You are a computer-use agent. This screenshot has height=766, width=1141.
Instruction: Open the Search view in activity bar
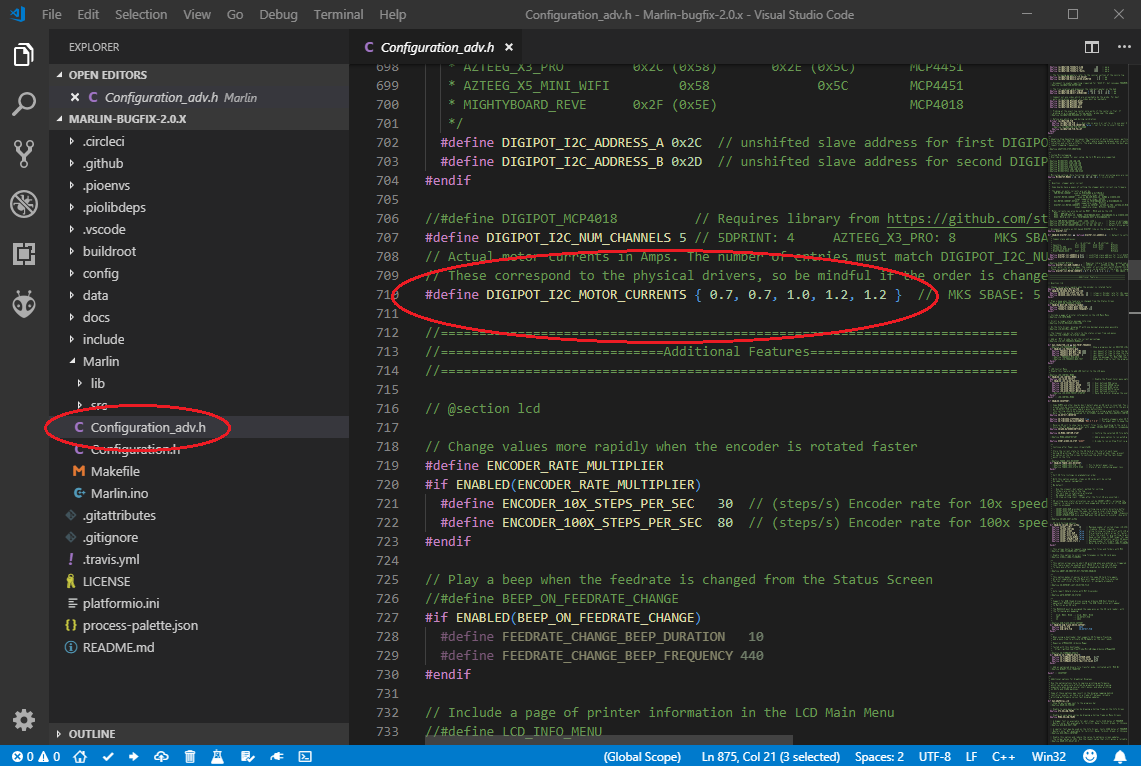23,104
